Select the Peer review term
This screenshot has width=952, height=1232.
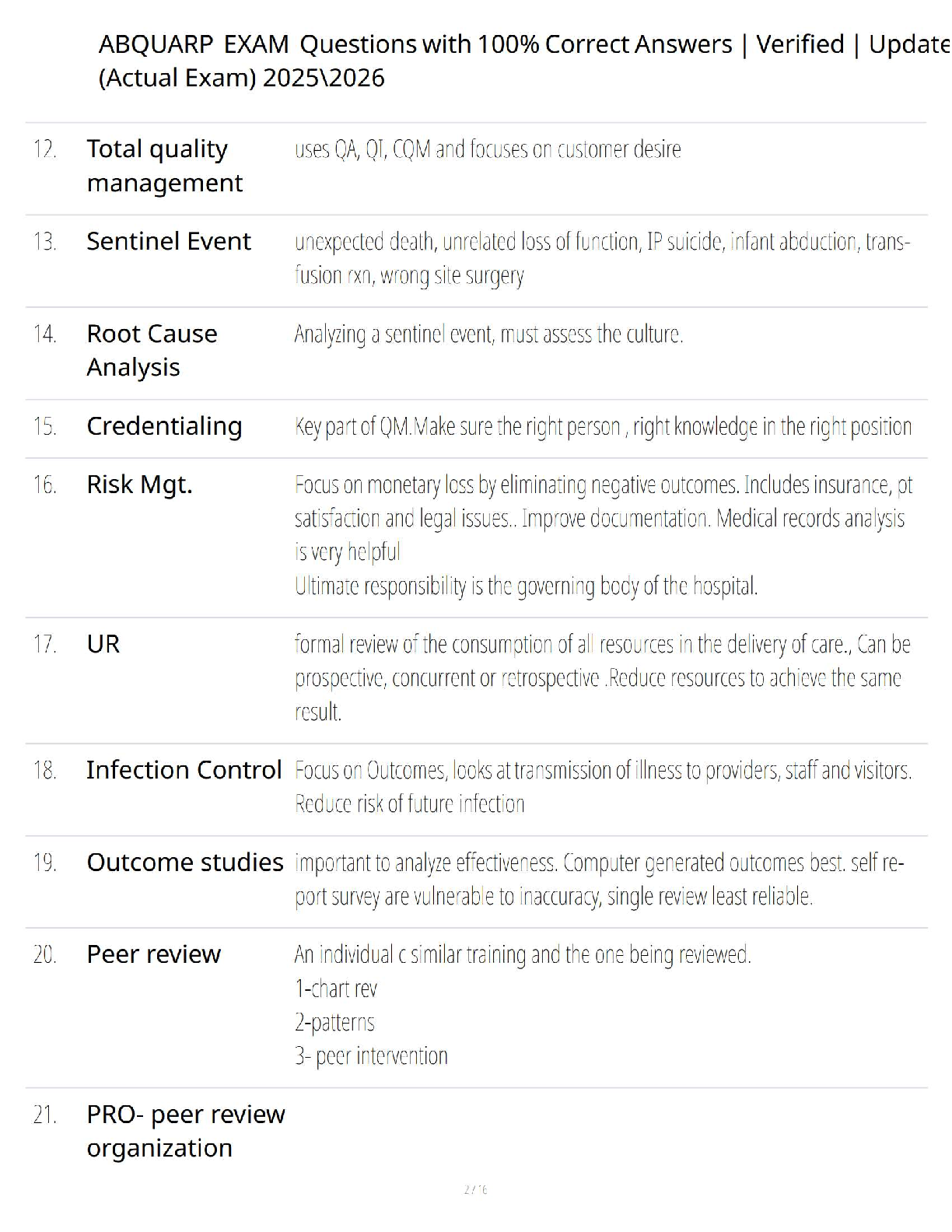click(153, 954)
